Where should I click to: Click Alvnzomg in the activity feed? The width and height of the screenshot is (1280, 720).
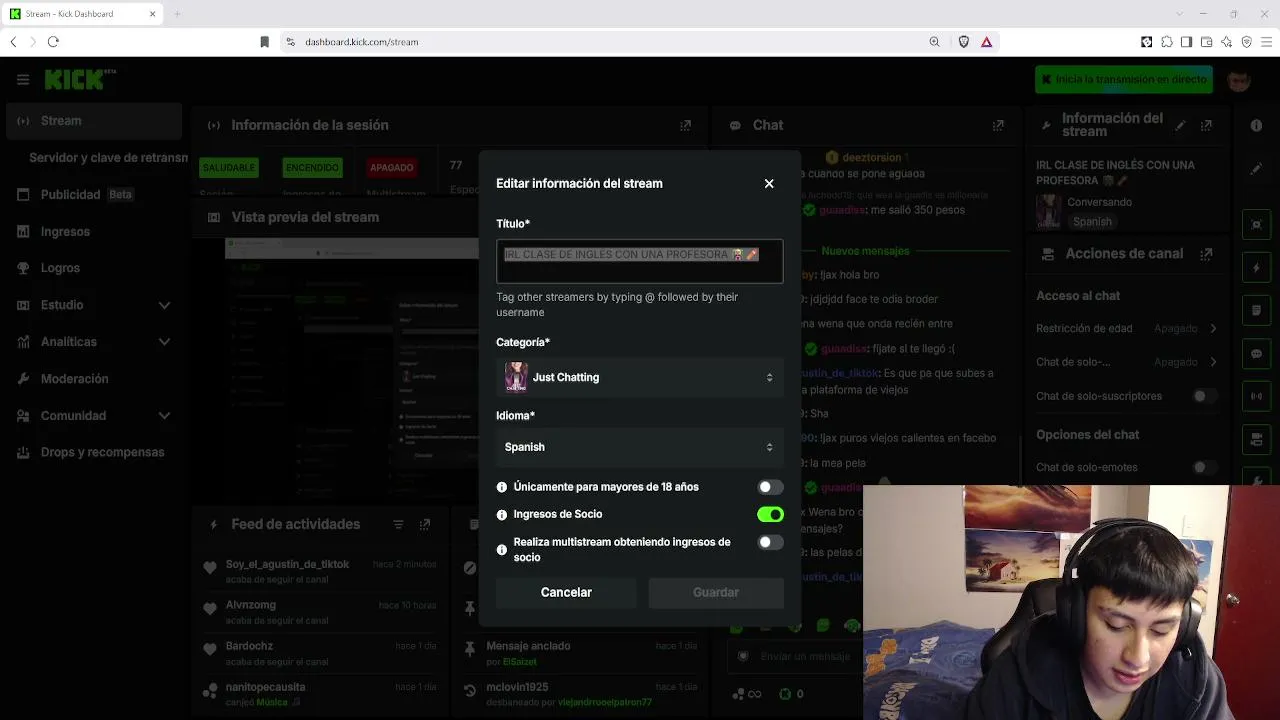pos(250,605)
